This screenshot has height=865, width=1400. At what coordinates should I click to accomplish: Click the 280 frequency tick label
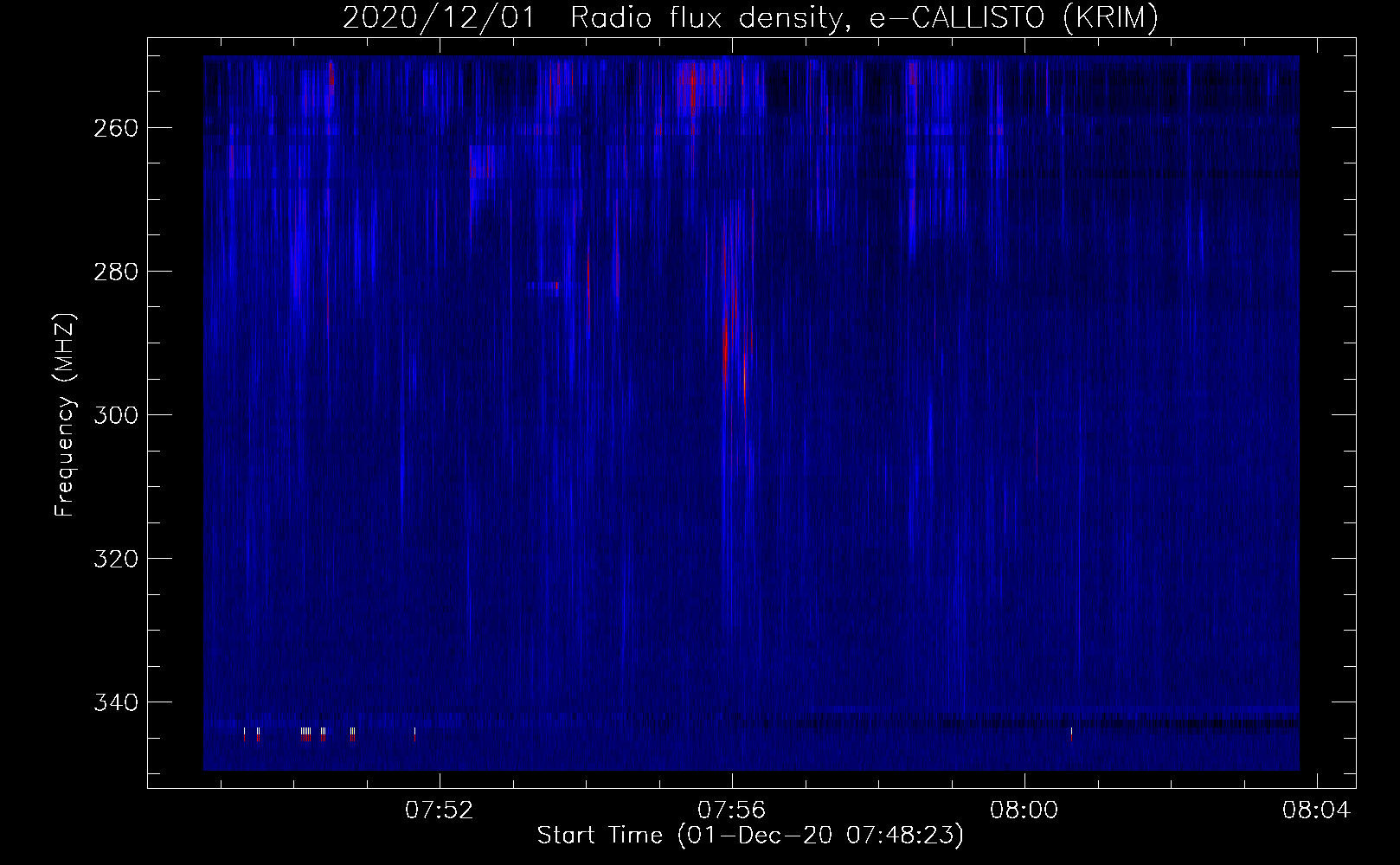pos(115,272)
